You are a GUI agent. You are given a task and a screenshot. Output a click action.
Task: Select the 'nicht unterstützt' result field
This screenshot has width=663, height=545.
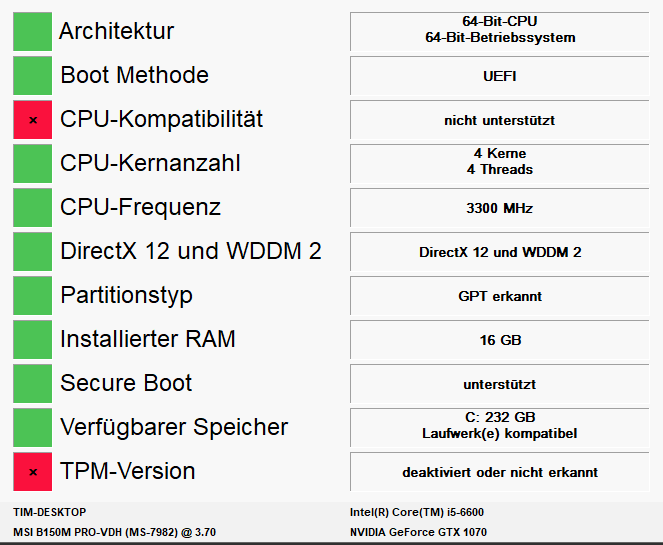click(x=499, y=120)
